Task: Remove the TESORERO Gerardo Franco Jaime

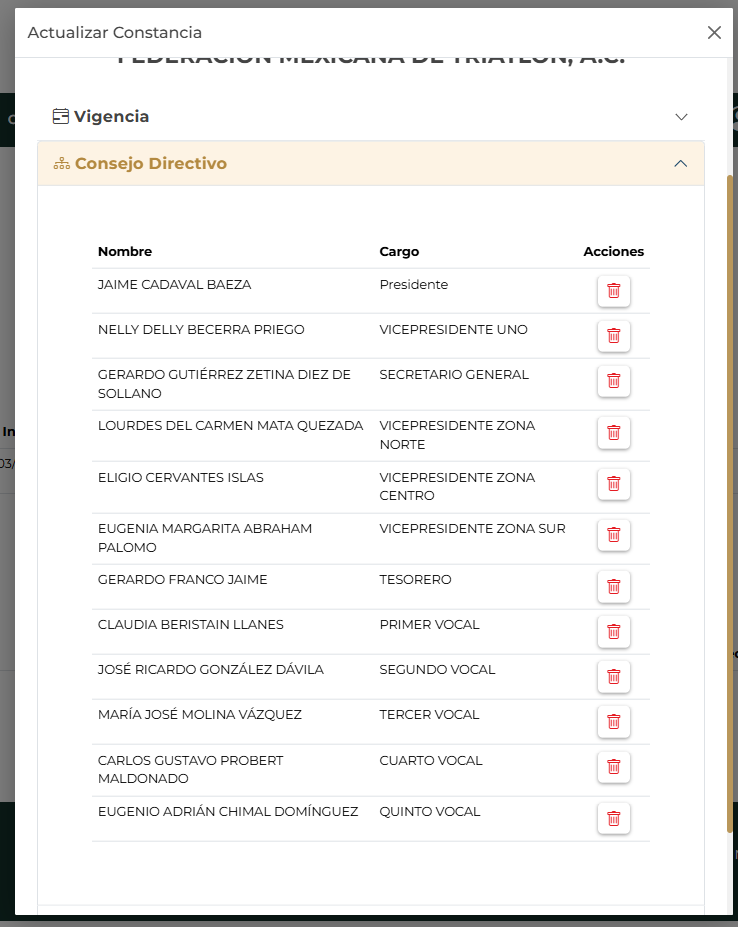Action: [614, 586]
